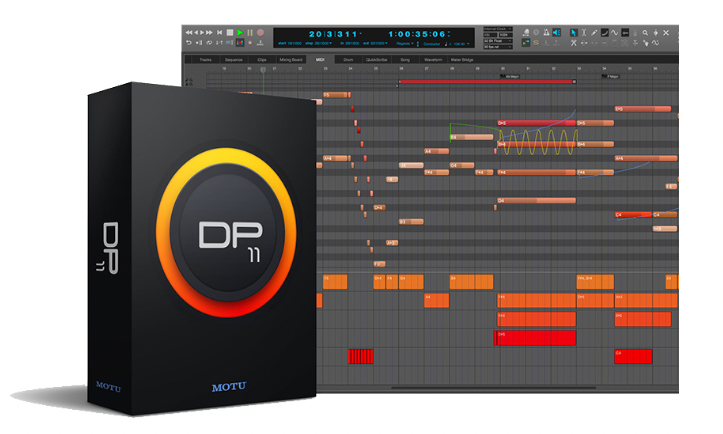Select the Pointer arrow tool
The height and width of the screenshot is (434, 723).
574,32
